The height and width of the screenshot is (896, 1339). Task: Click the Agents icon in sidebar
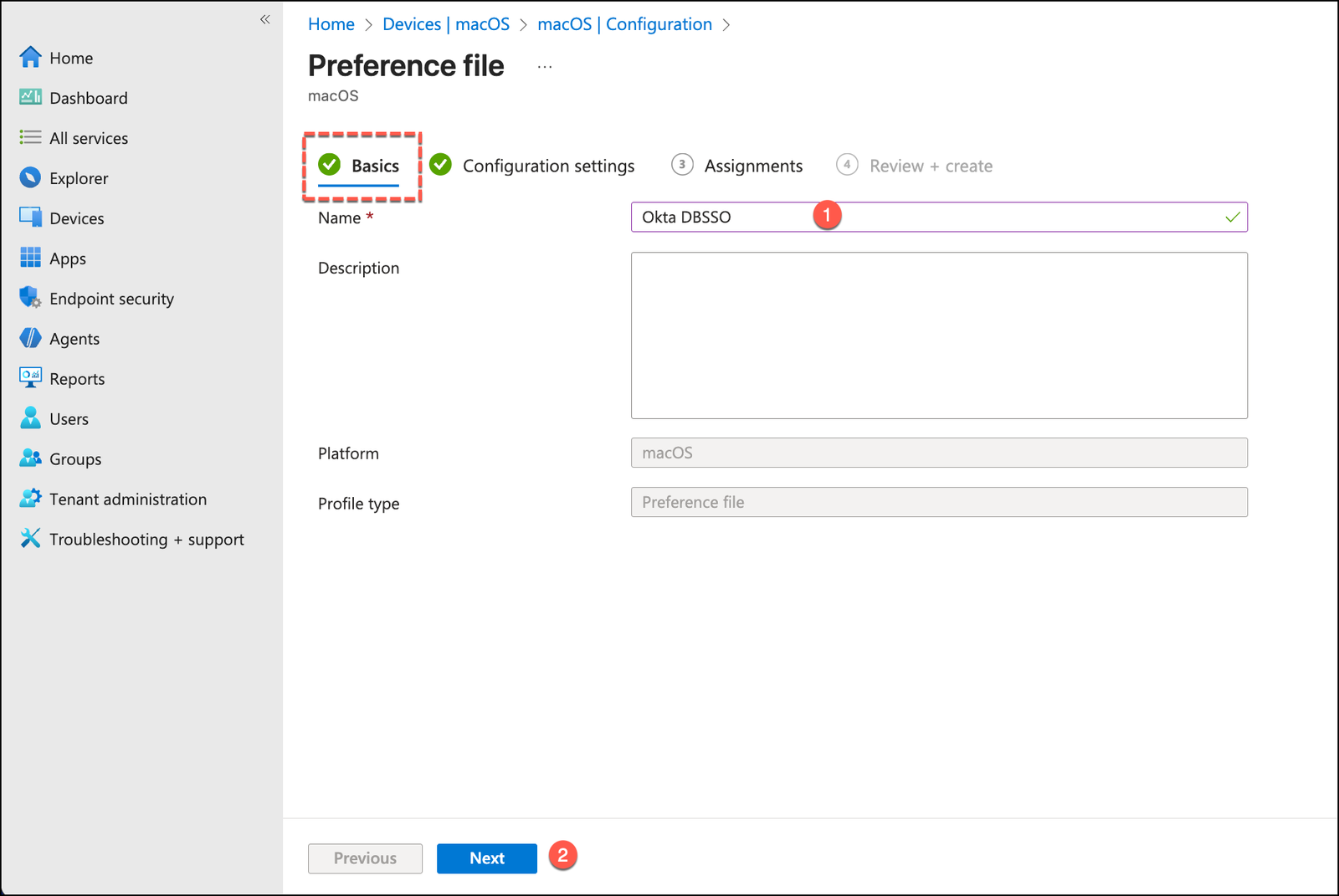pyautogui.click(x=30, y=338)
